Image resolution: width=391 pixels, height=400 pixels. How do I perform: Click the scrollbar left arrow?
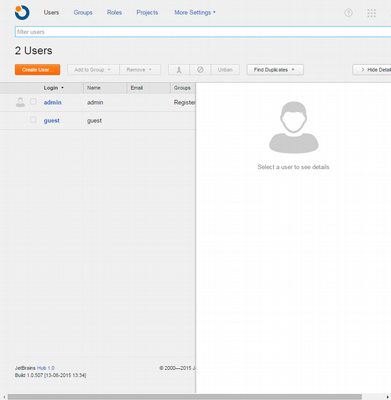4,397
